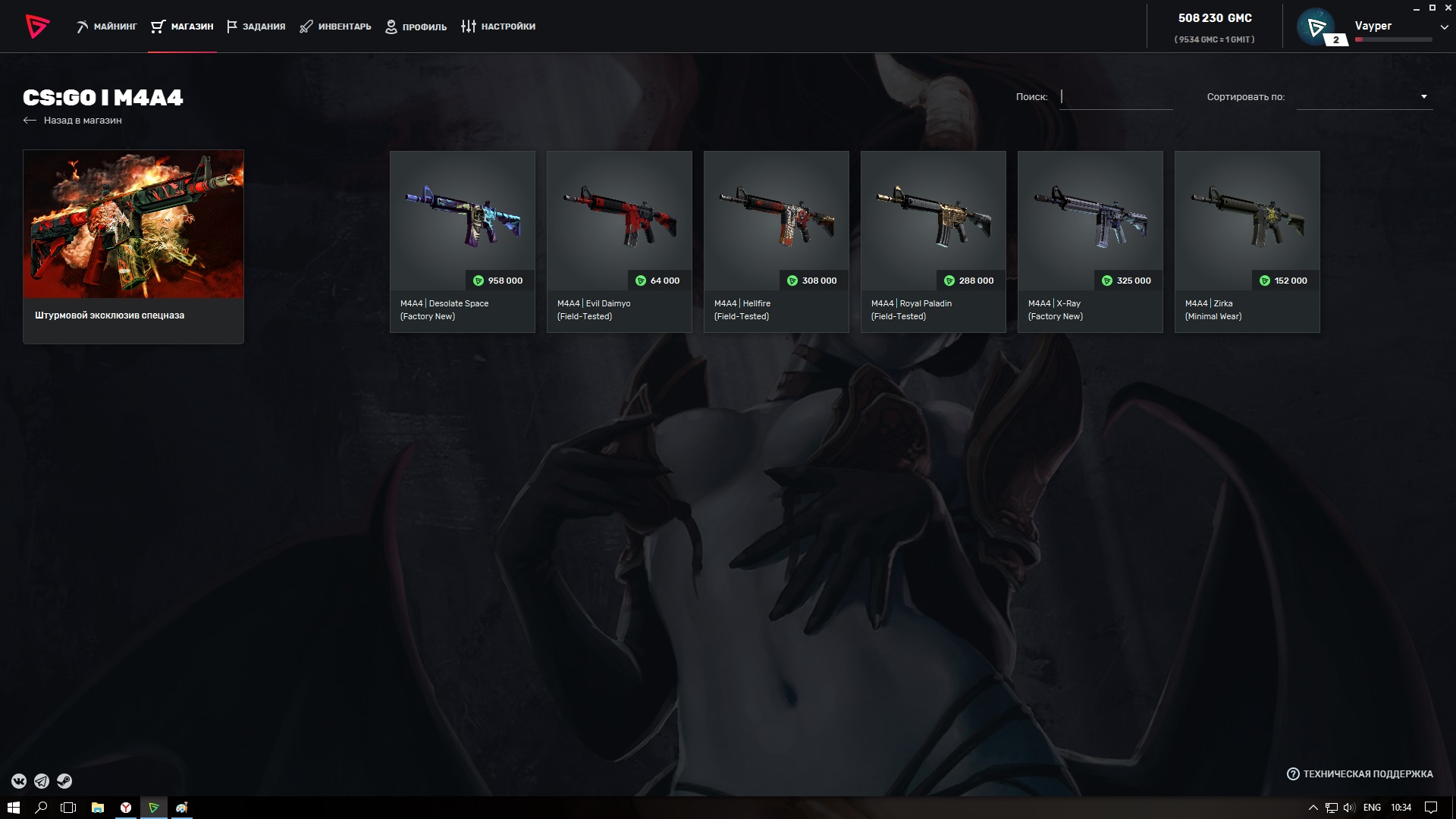The image size is (1456, 819).
Task: Open the Инвентарь tab
Action: (x=335, y=27)
